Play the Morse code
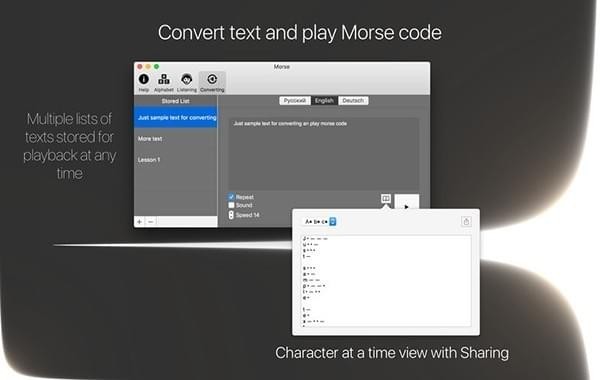This screenshot has width=600, height=380. [407, 202]
